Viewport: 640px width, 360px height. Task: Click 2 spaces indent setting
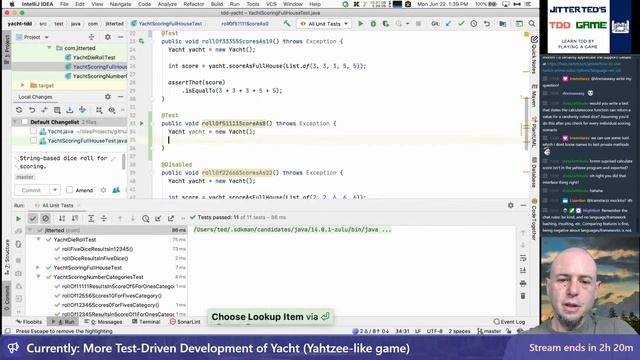click(x=460, y=331)
